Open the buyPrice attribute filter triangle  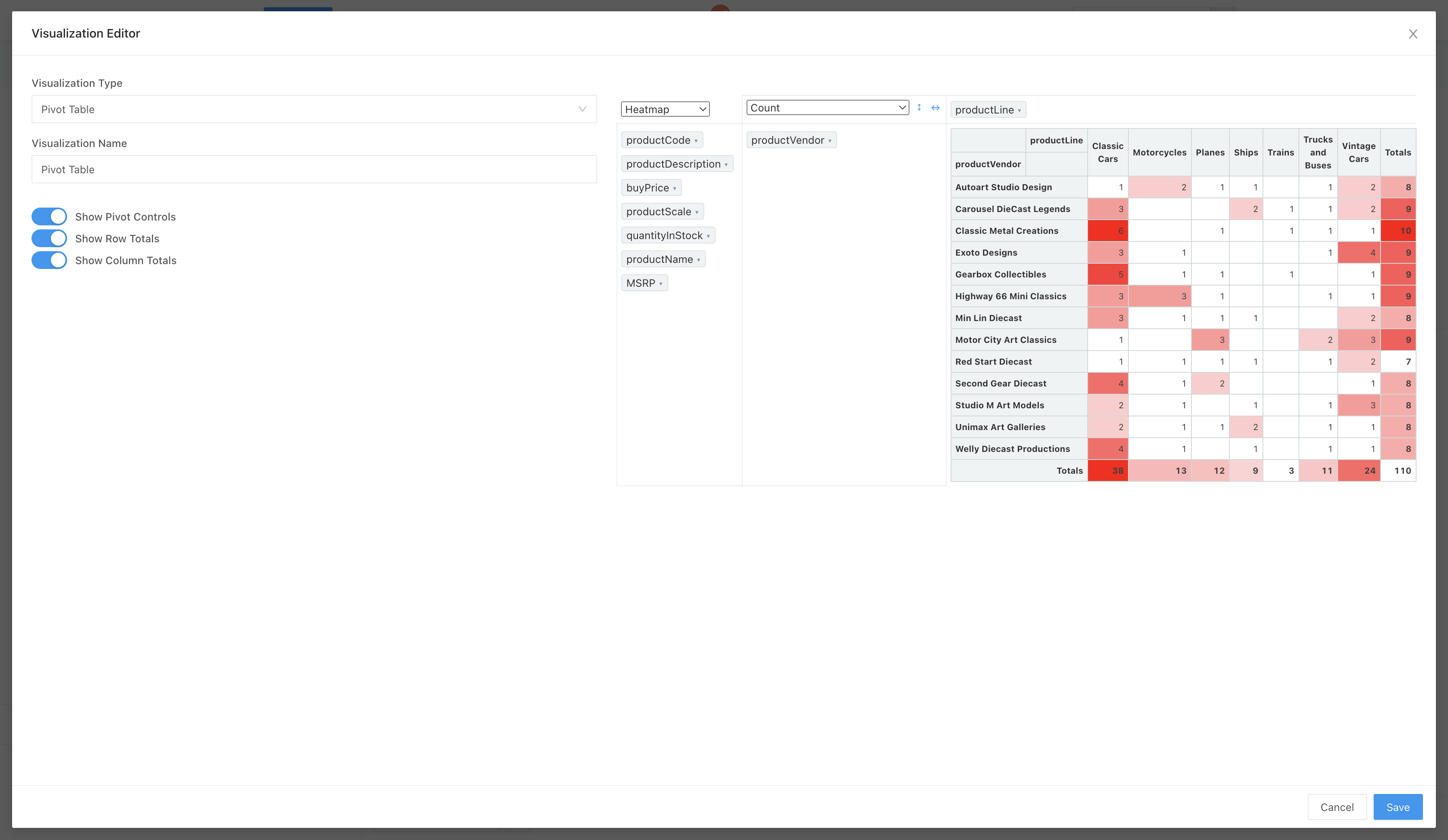pos(675,189)
